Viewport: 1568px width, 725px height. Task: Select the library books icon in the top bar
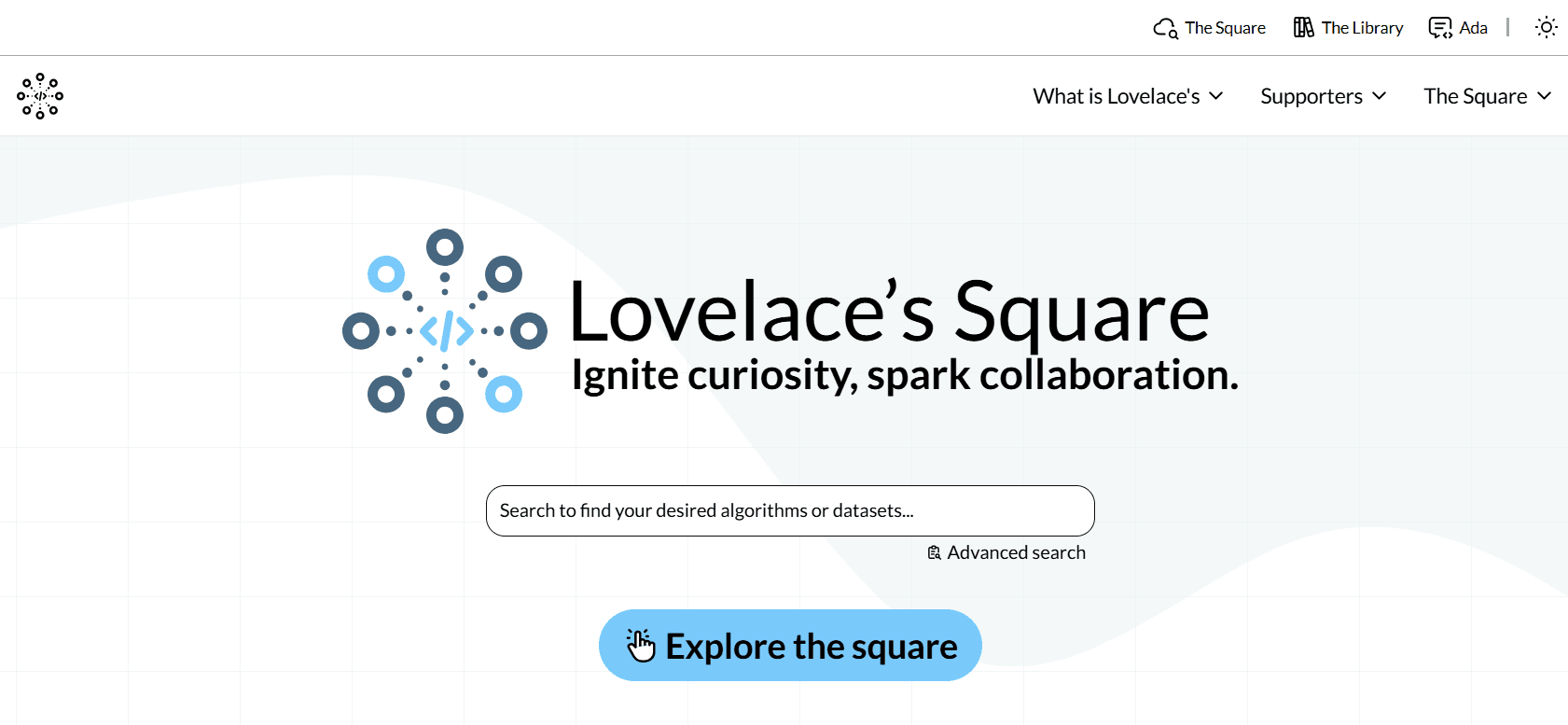[1303, 26]
